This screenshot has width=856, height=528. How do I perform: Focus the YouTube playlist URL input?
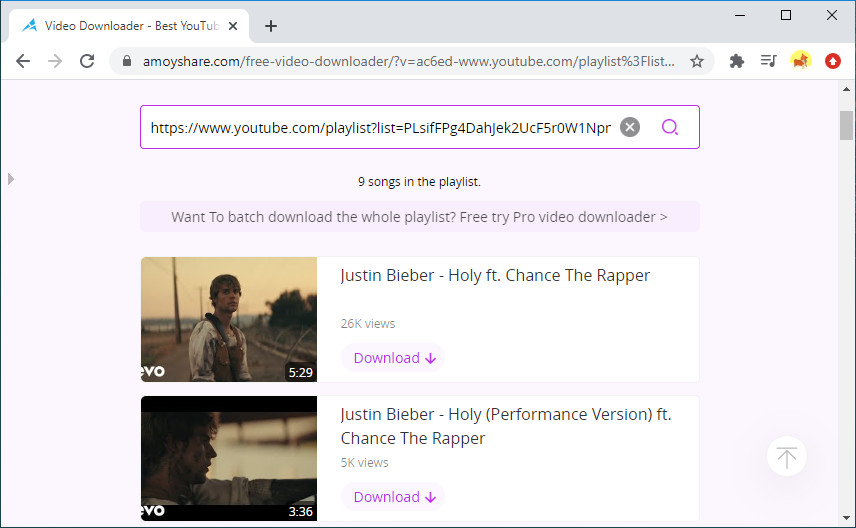click(381, 127)
